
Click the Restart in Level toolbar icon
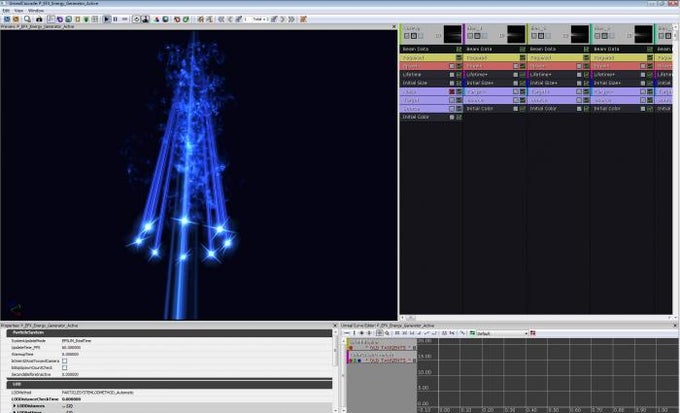point(16,19)
